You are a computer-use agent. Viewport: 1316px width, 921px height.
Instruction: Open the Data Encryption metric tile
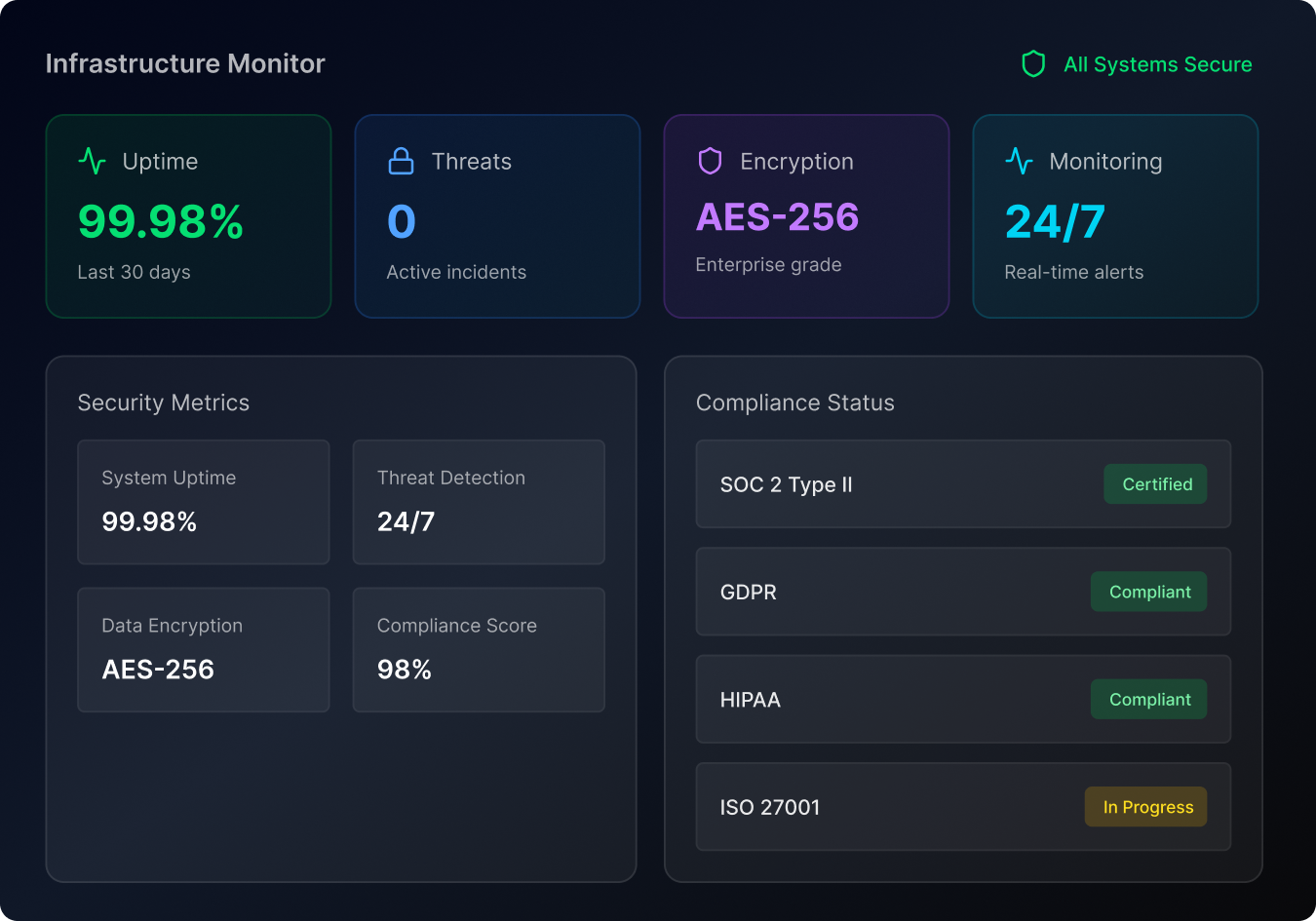click(203, 649)
